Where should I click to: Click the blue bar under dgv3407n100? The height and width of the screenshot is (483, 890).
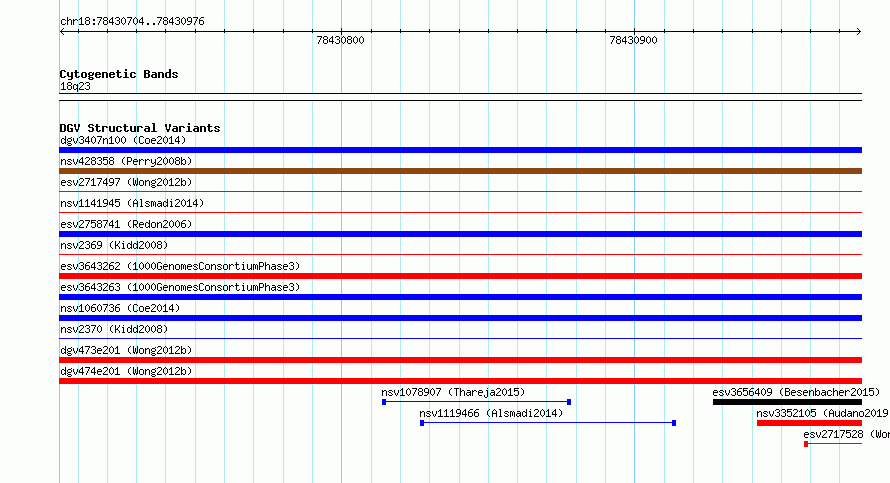(460, 150)
